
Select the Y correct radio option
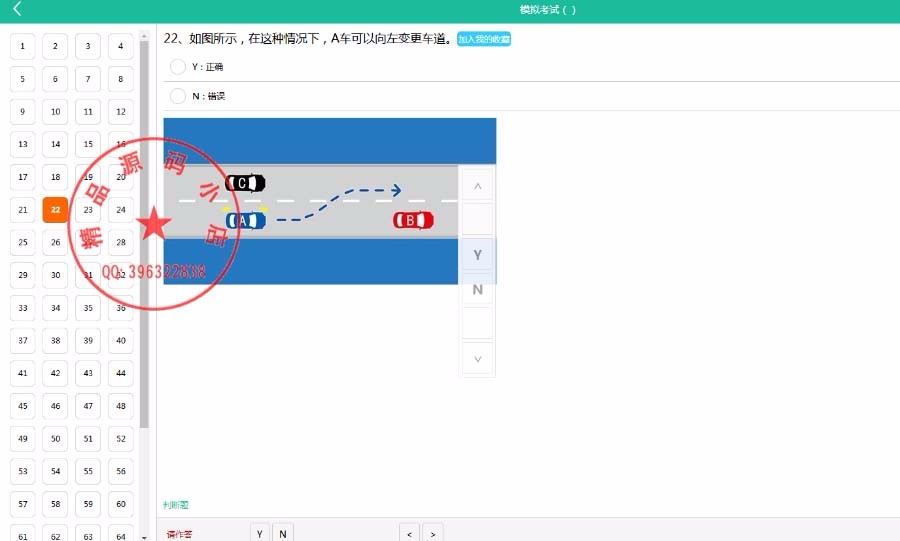point(178,67)
